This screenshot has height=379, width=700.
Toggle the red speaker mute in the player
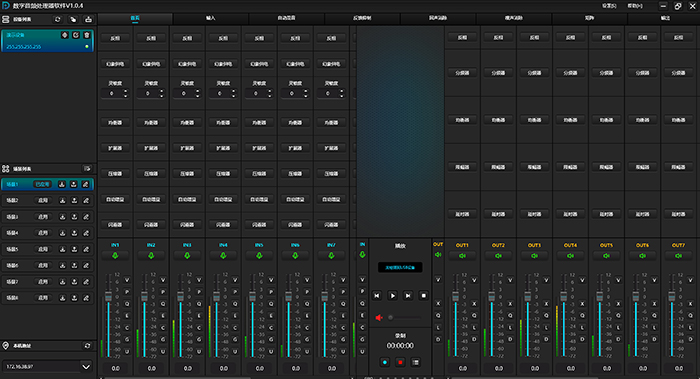click(379, 318)
